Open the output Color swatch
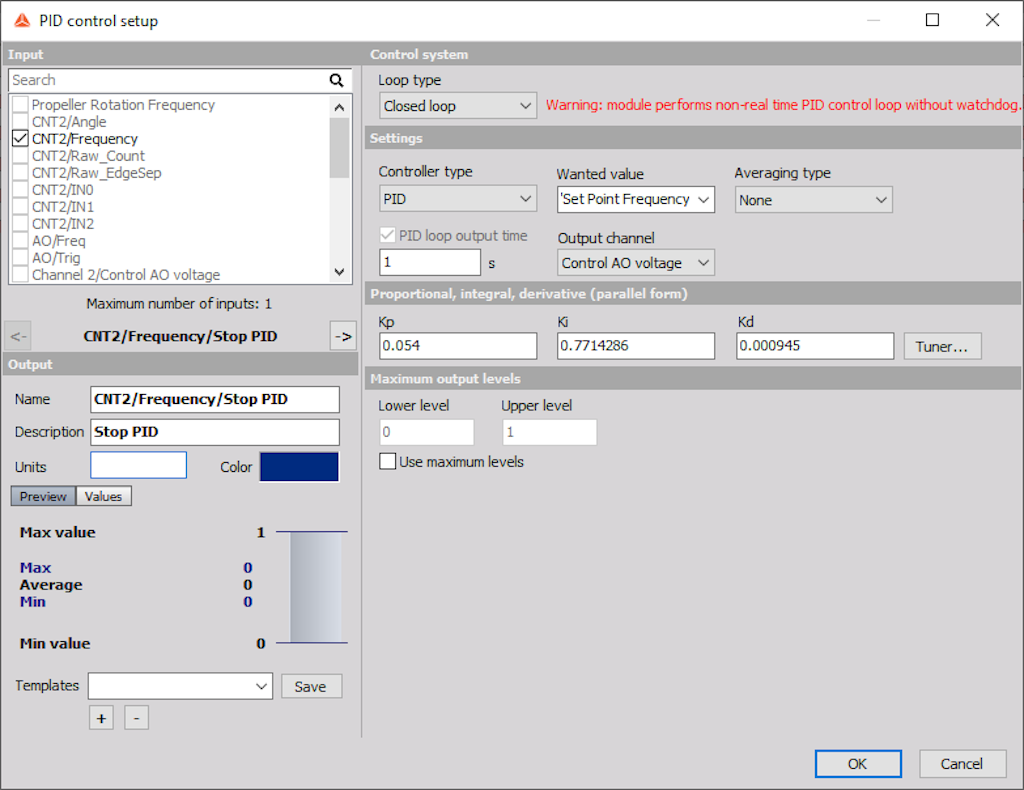The height and width of the screenshot is (790, 1024). click(299, 467)
